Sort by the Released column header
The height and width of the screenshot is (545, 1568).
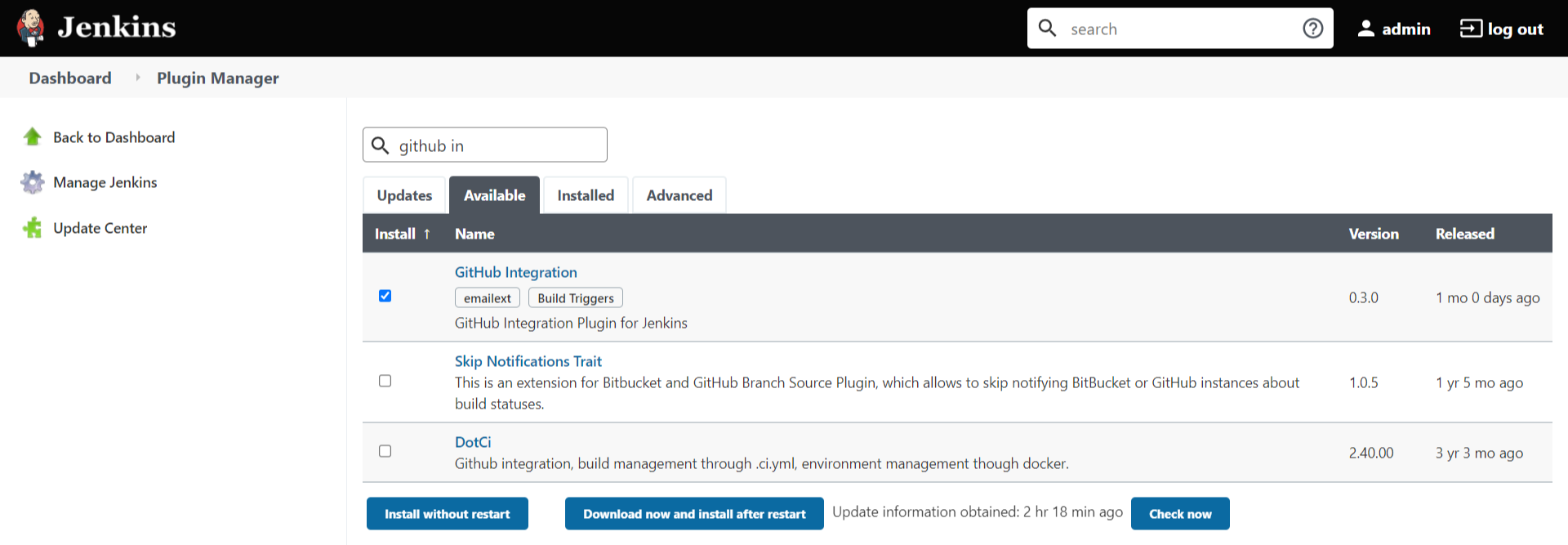click(1465, 234)
